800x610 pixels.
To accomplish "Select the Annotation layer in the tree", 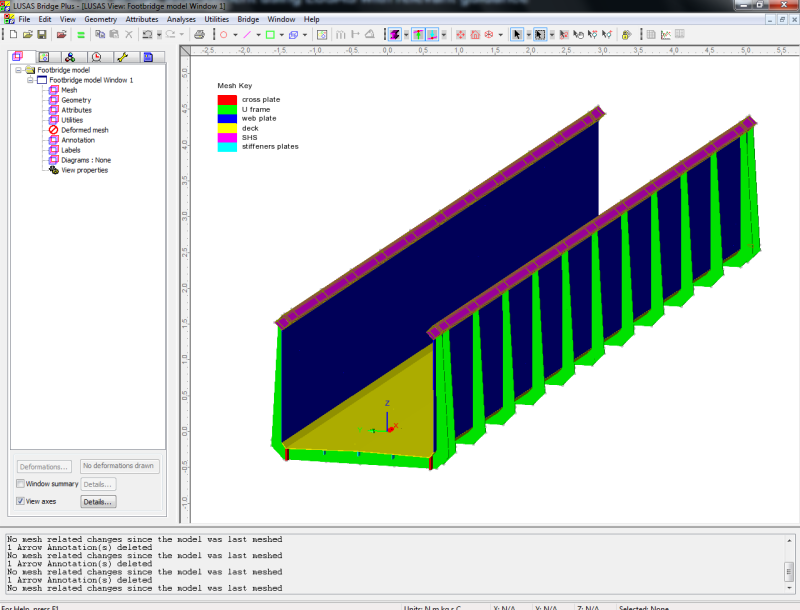I will click(78, 140).
